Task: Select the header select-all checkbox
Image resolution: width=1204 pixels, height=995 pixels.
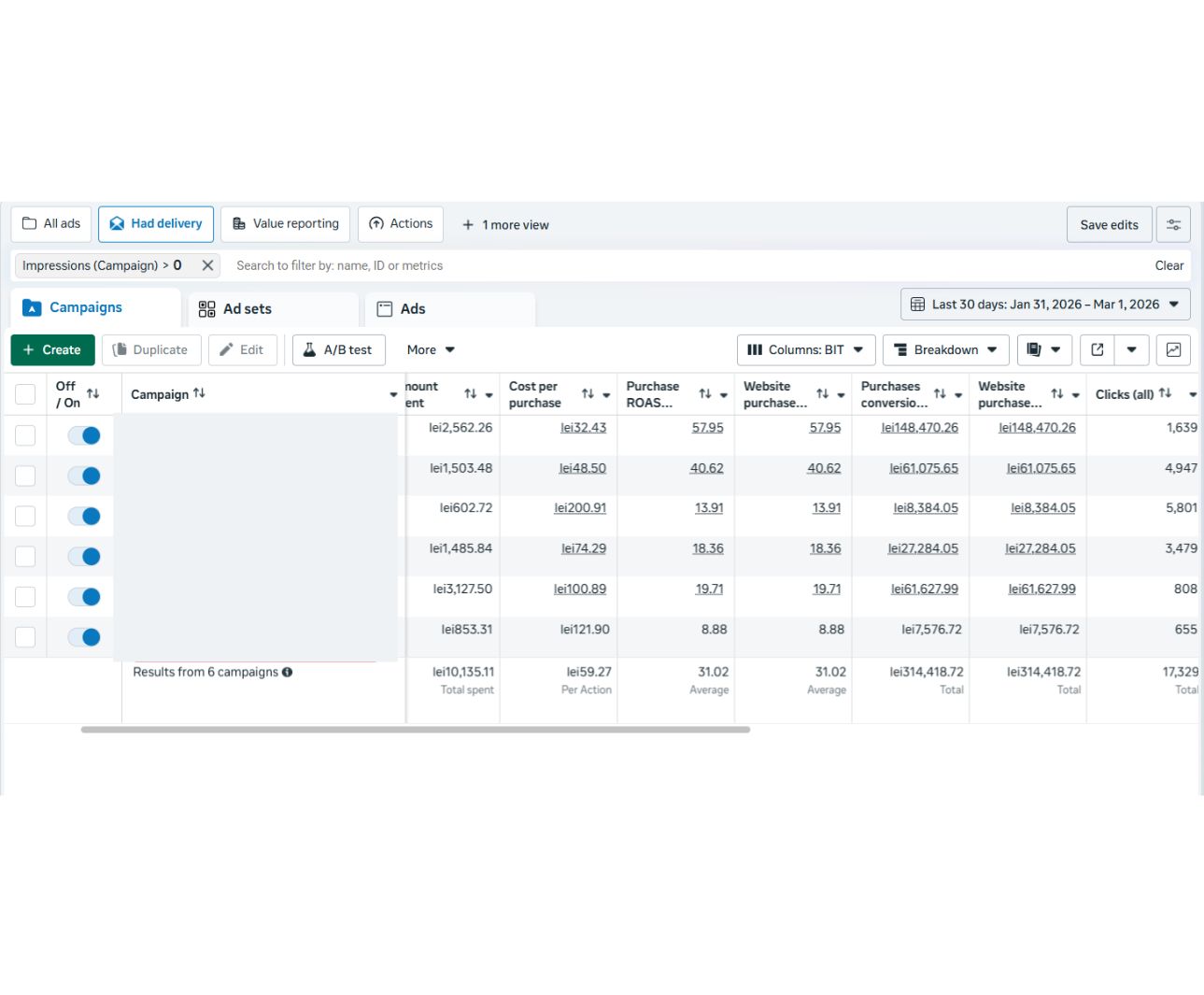Action: point(25,394)
